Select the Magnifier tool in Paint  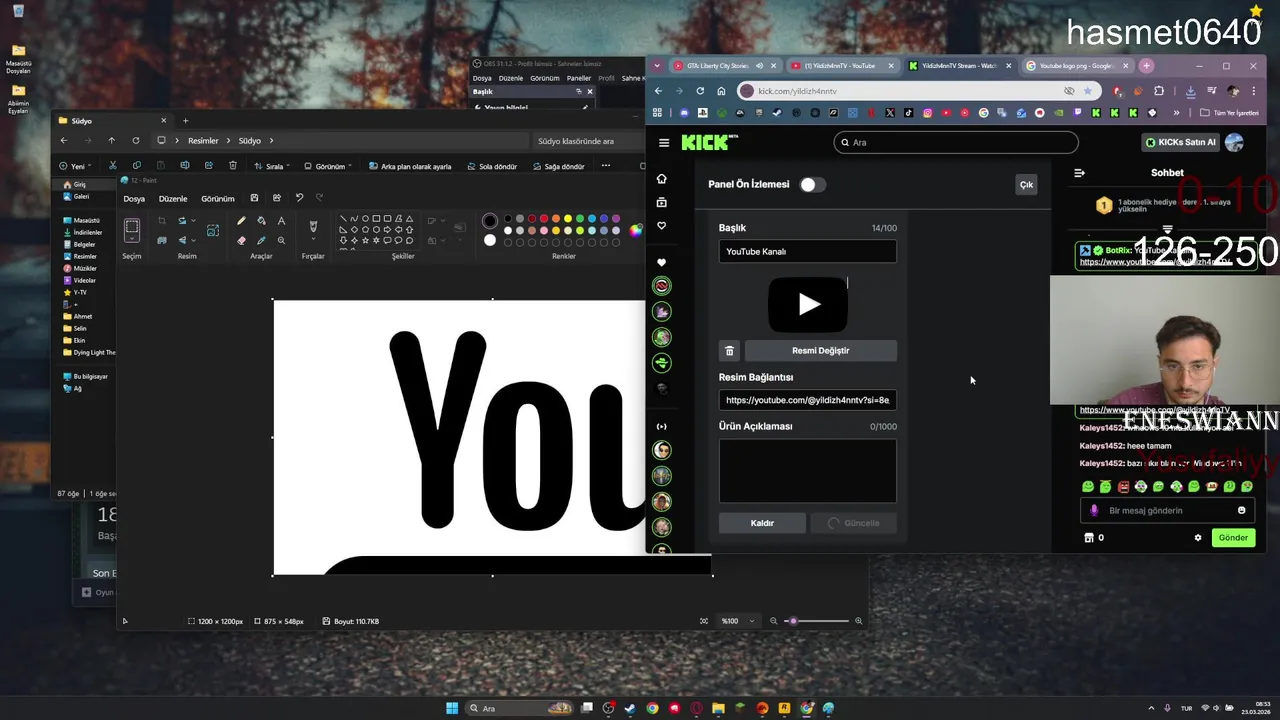[x=281, y=240]
